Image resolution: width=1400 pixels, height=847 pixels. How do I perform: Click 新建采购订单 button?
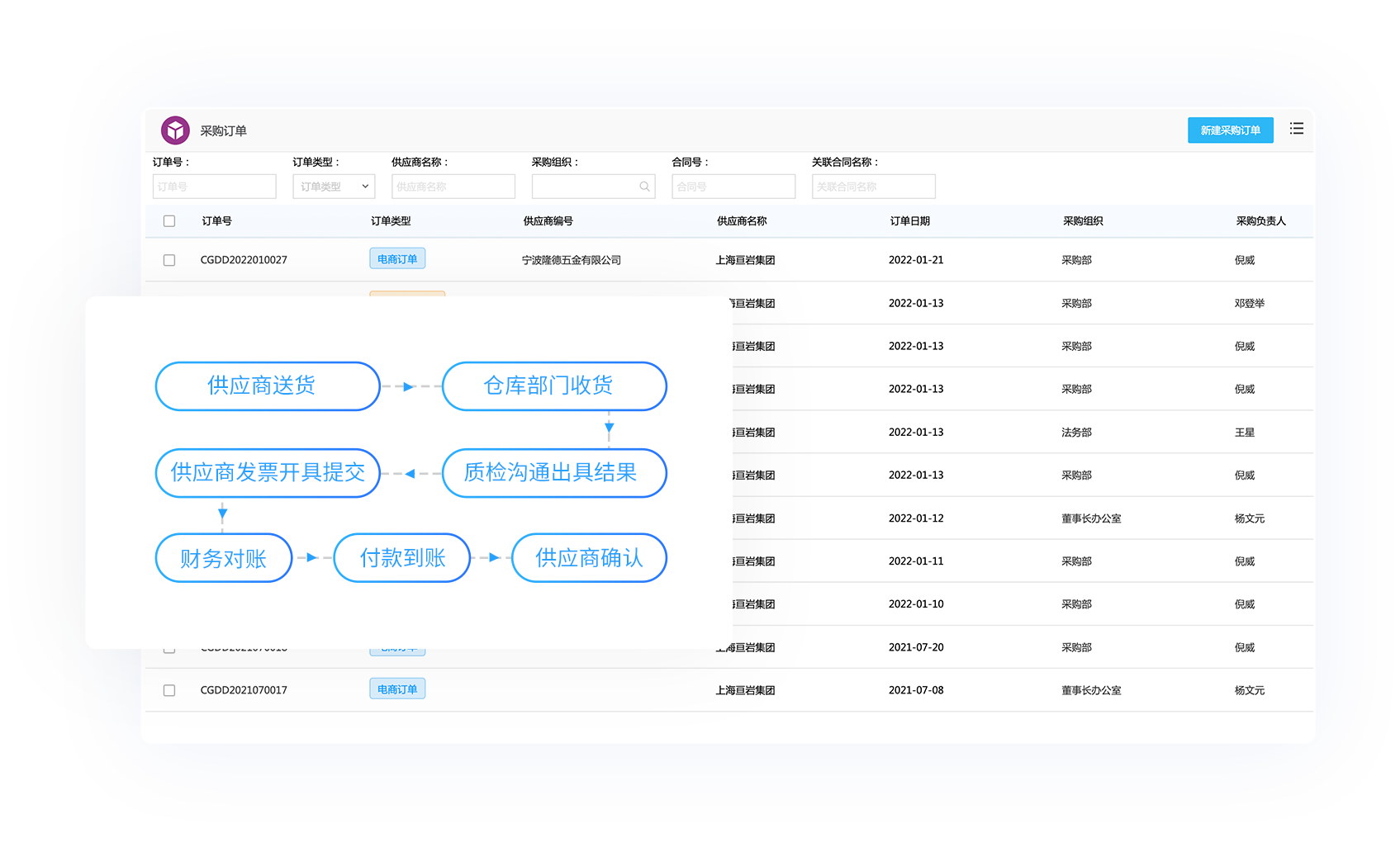tap(1230, 130)
